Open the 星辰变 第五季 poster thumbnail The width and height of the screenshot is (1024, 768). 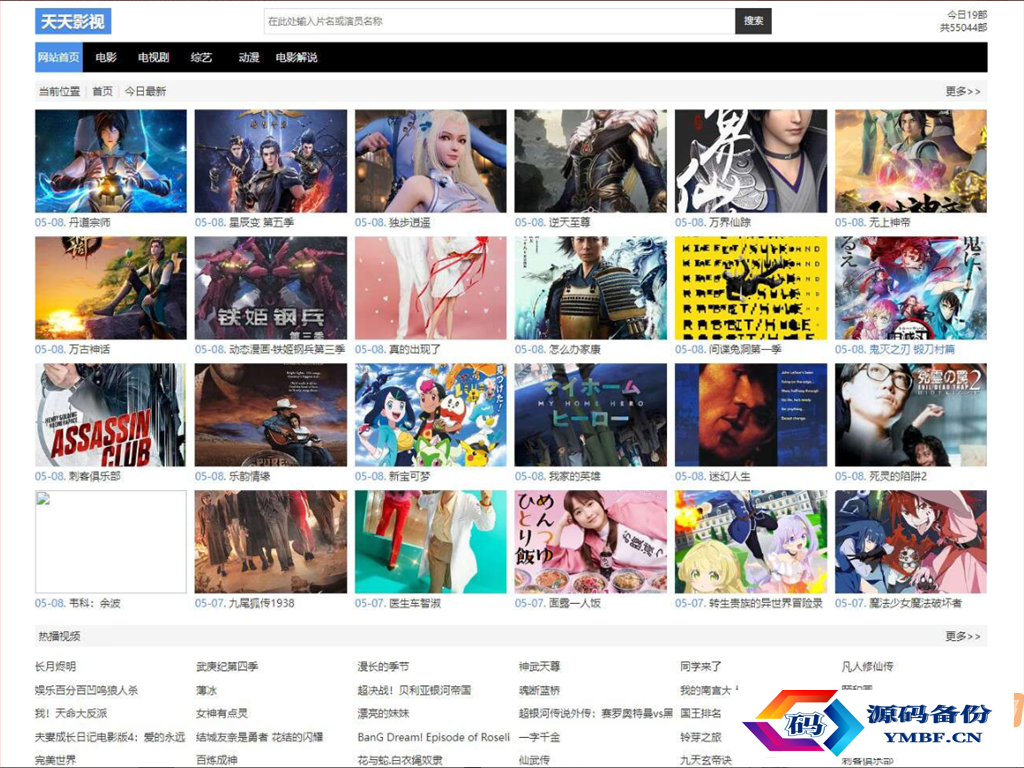pos(271,161)
